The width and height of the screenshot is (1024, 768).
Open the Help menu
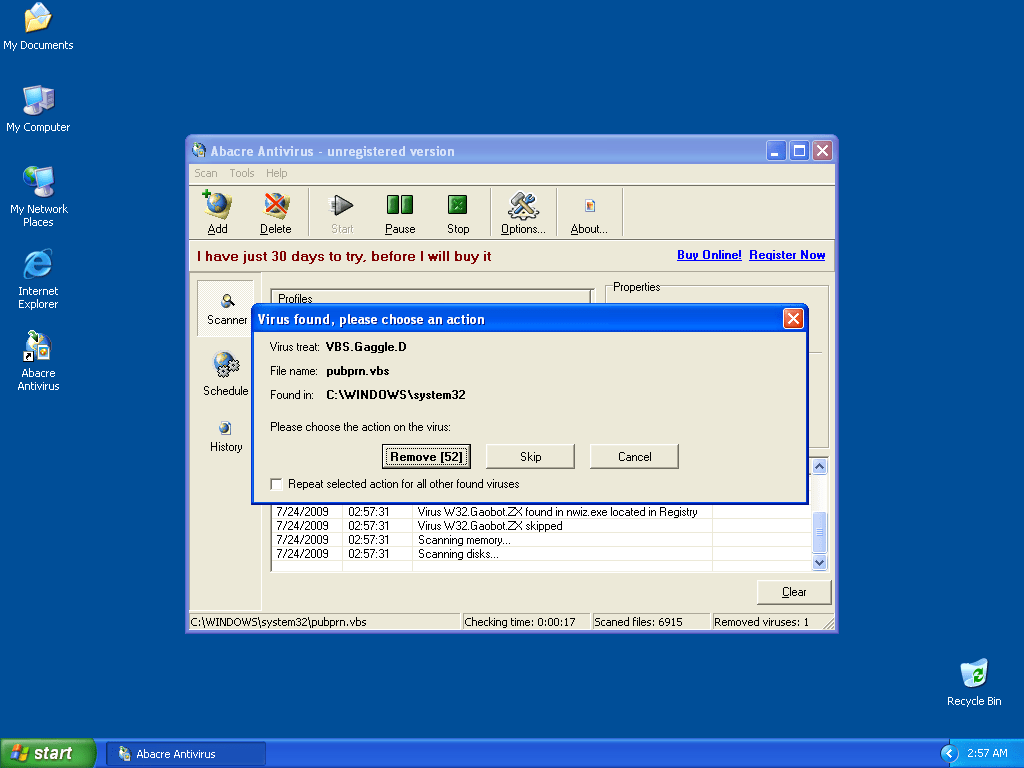click(276, 173)
